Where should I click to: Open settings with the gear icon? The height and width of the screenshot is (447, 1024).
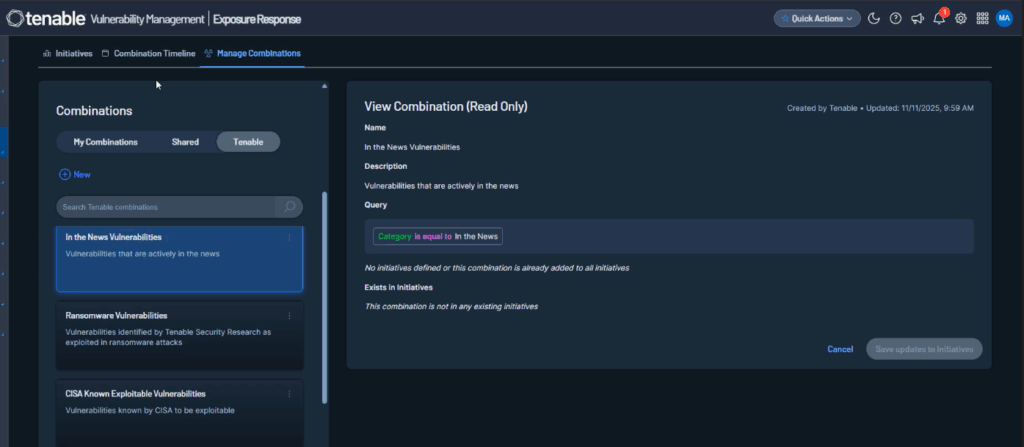[961, 18]
